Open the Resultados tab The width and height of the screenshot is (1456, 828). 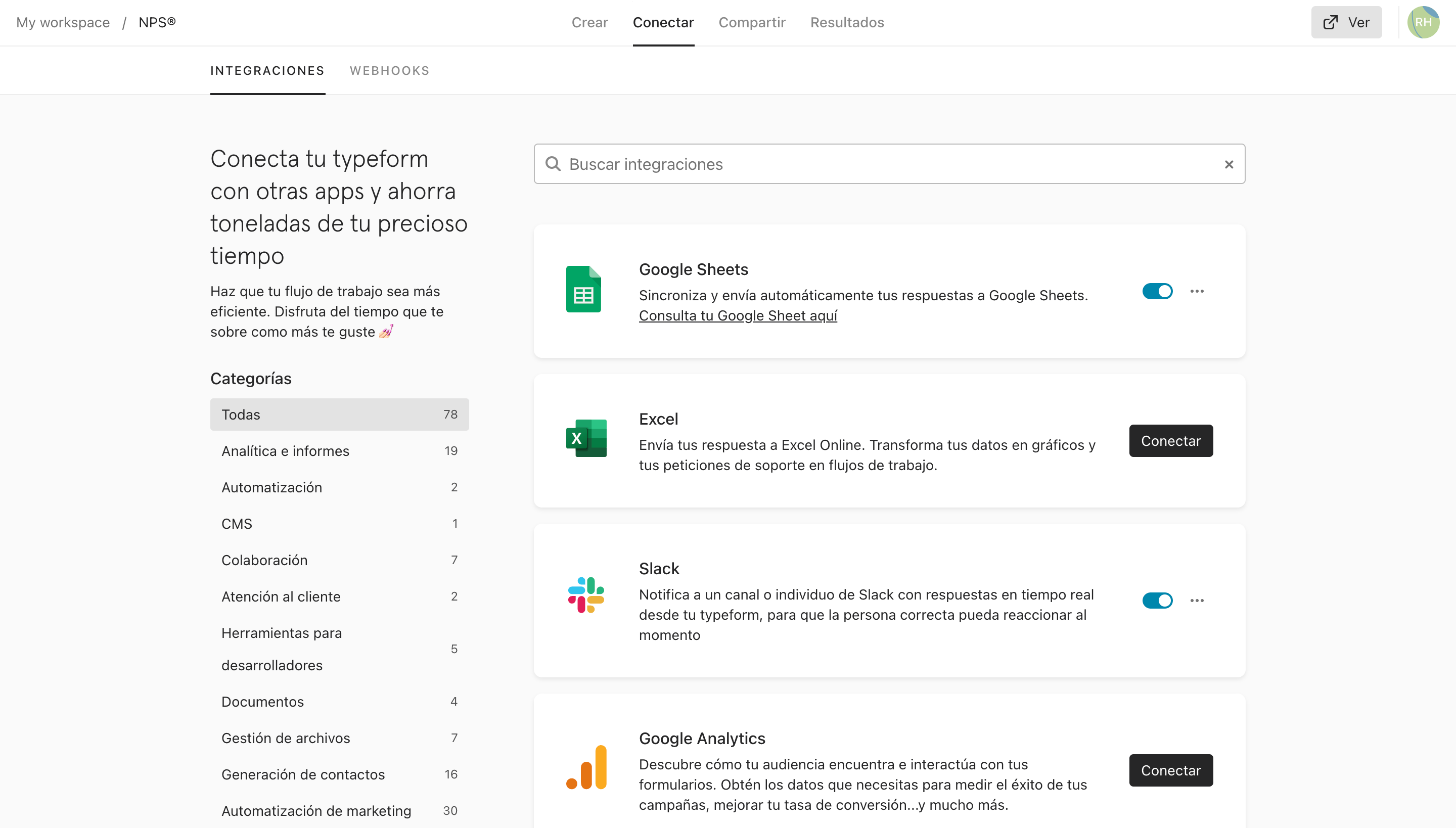click(x=847, y=23)
